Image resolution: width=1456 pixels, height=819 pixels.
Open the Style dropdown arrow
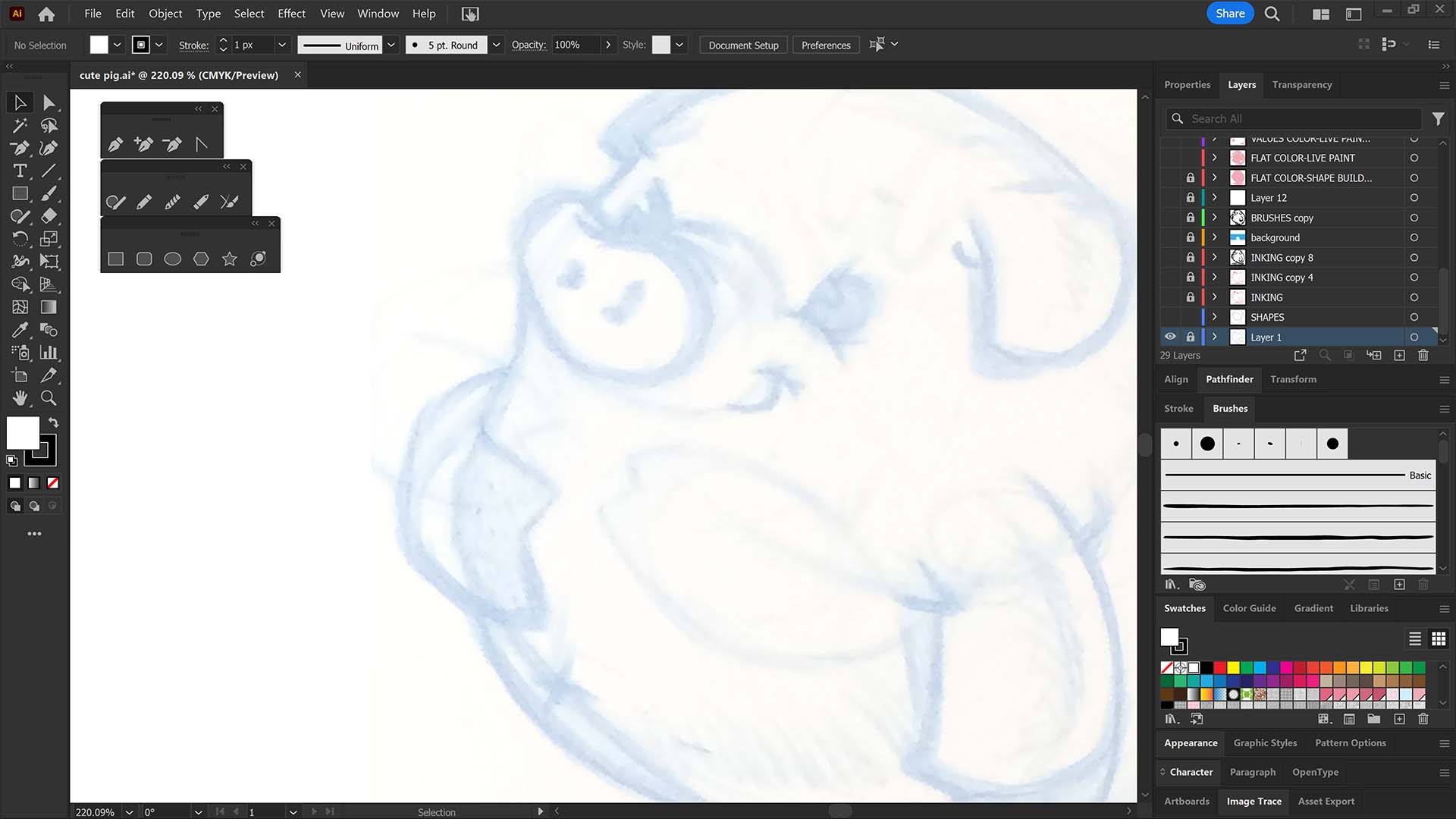point(679,45)
